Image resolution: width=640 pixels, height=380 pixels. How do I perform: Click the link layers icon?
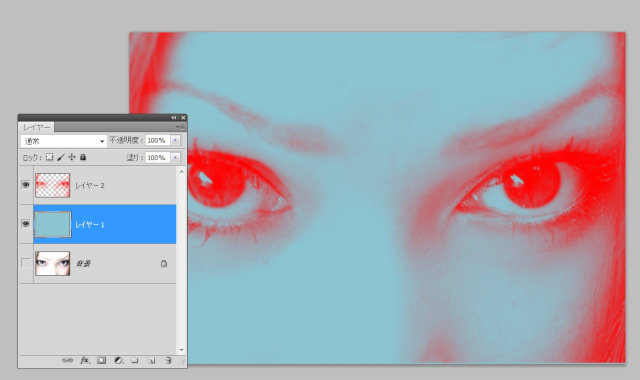[x=67, y=360]
